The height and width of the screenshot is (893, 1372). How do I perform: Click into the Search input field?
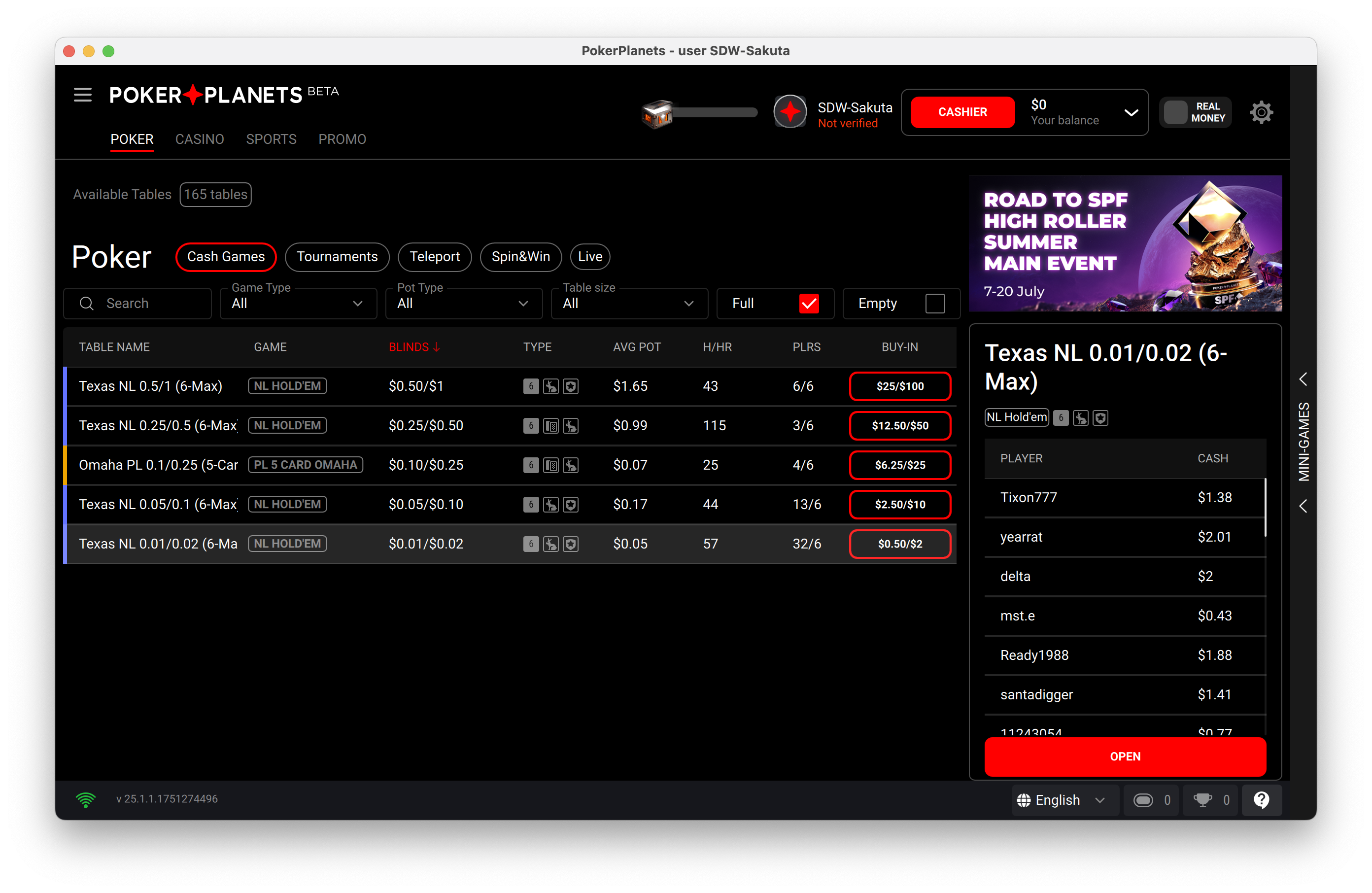[x=137, y=303]
